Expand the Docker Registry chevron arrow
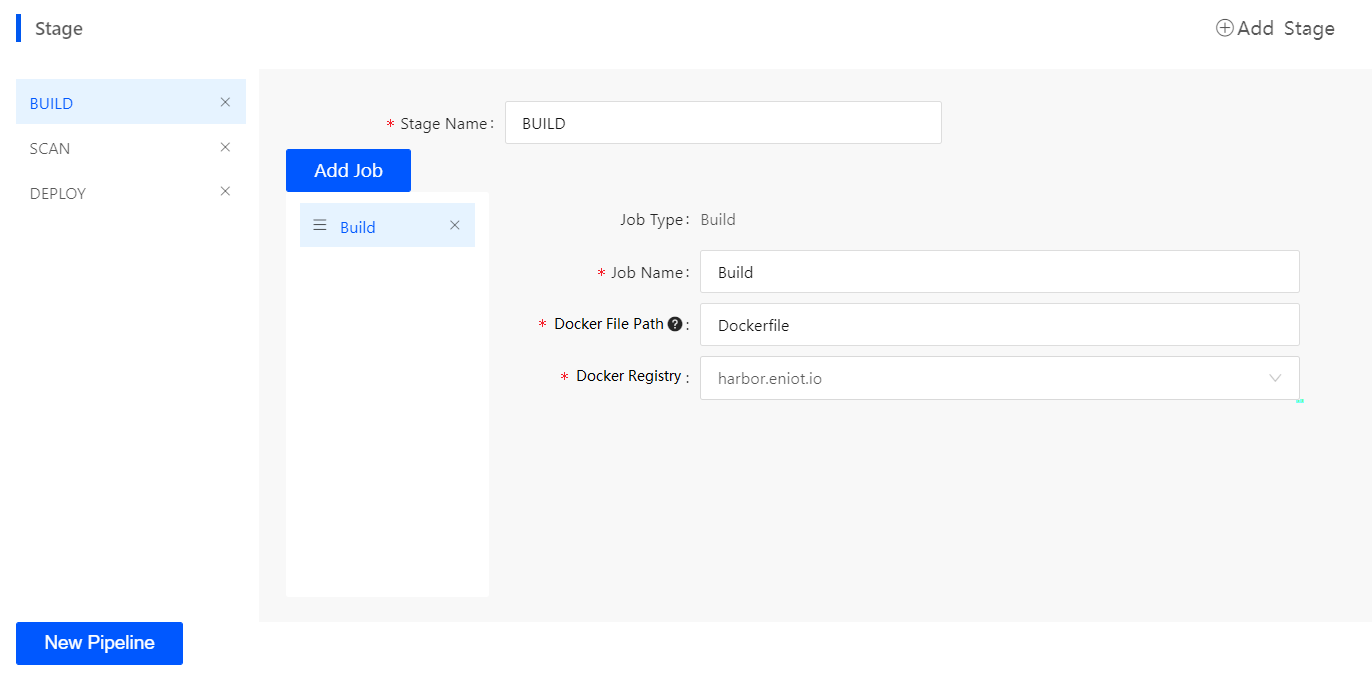The width and height of the screenshot is (1372, 677). (x=1275, y=378)
